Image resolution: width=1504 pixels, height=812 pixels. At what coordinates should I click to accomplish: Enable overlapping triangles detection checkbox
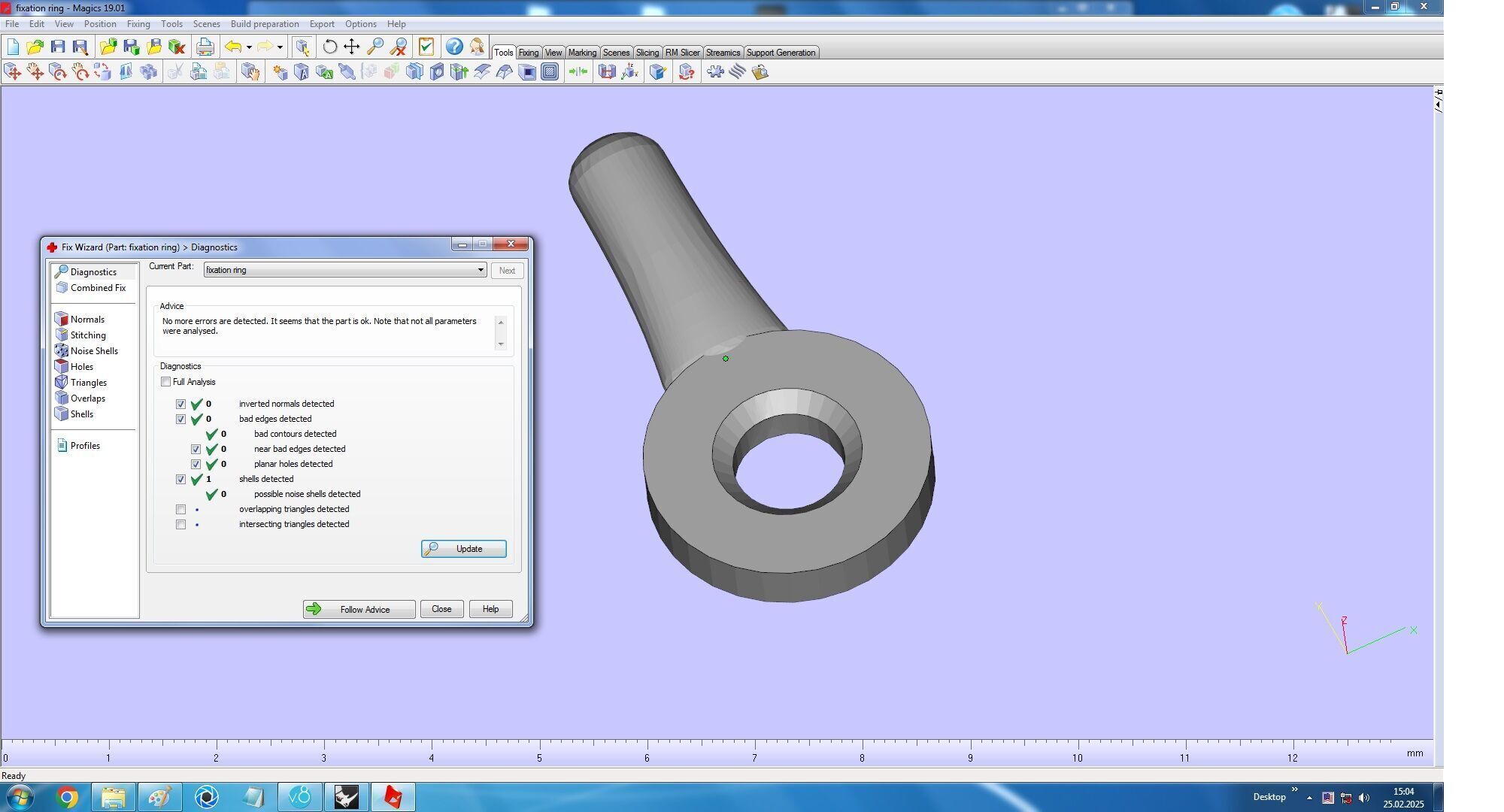point(180,510)
